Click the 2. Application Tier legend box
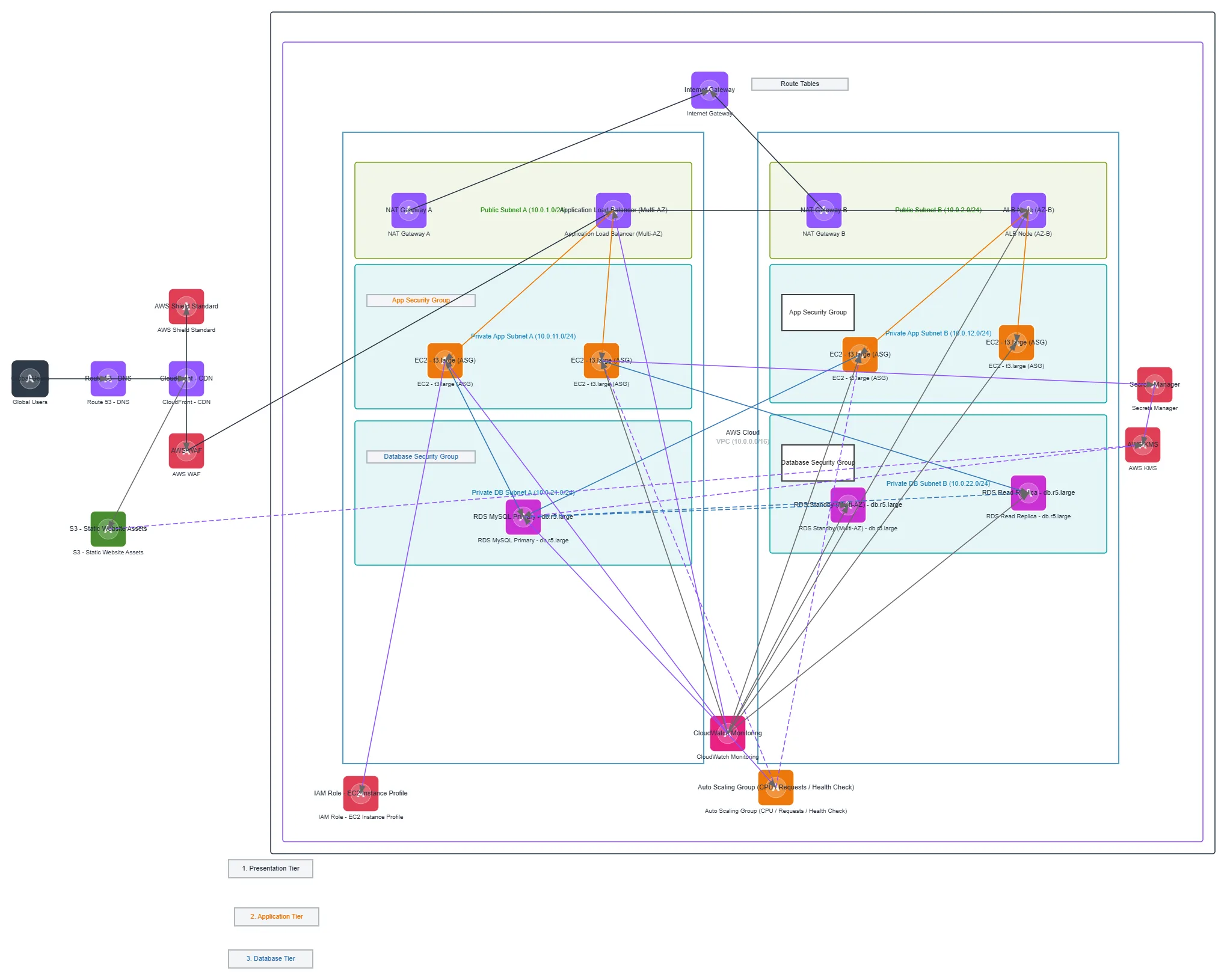Image resolution: width=1227 pixels, height=980 pixels. 277,917
